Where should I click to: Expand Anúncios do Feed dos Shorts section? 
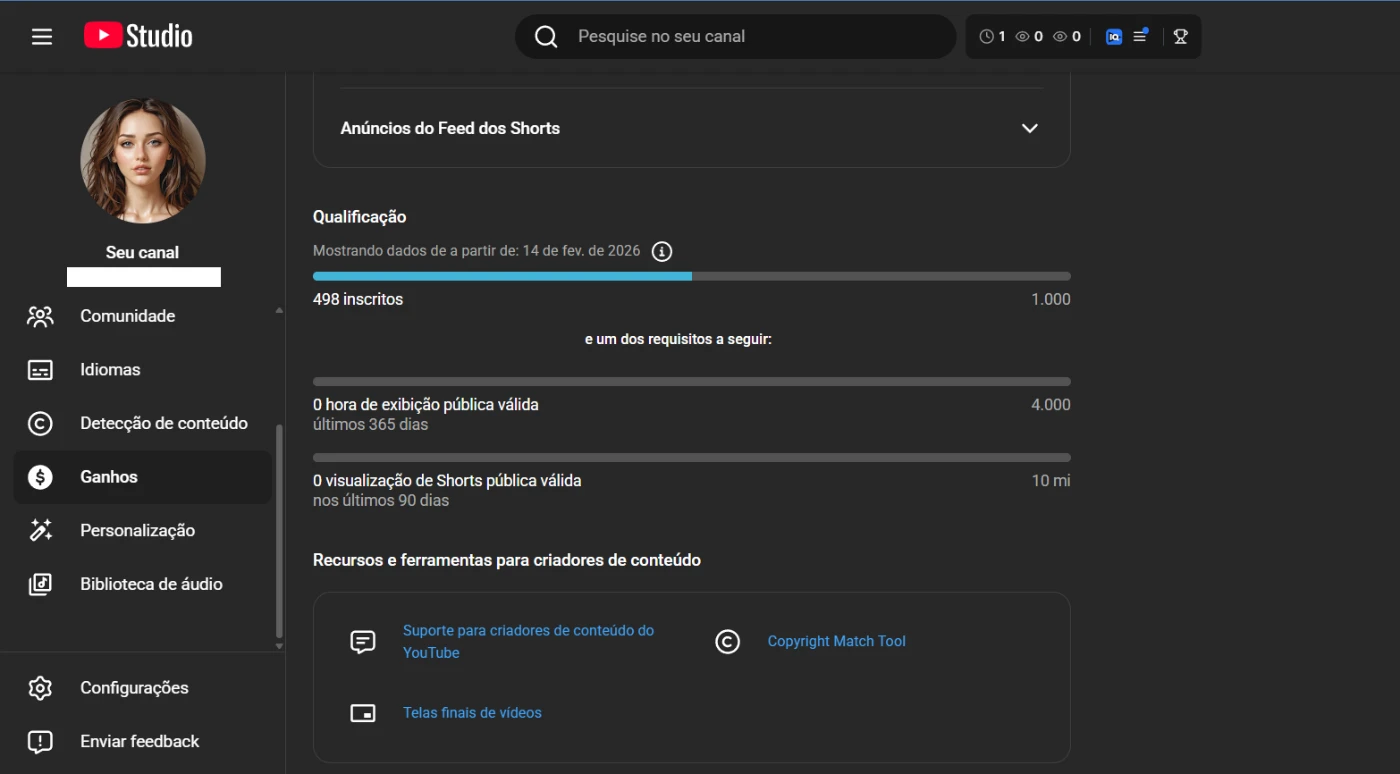[1029, 128]
